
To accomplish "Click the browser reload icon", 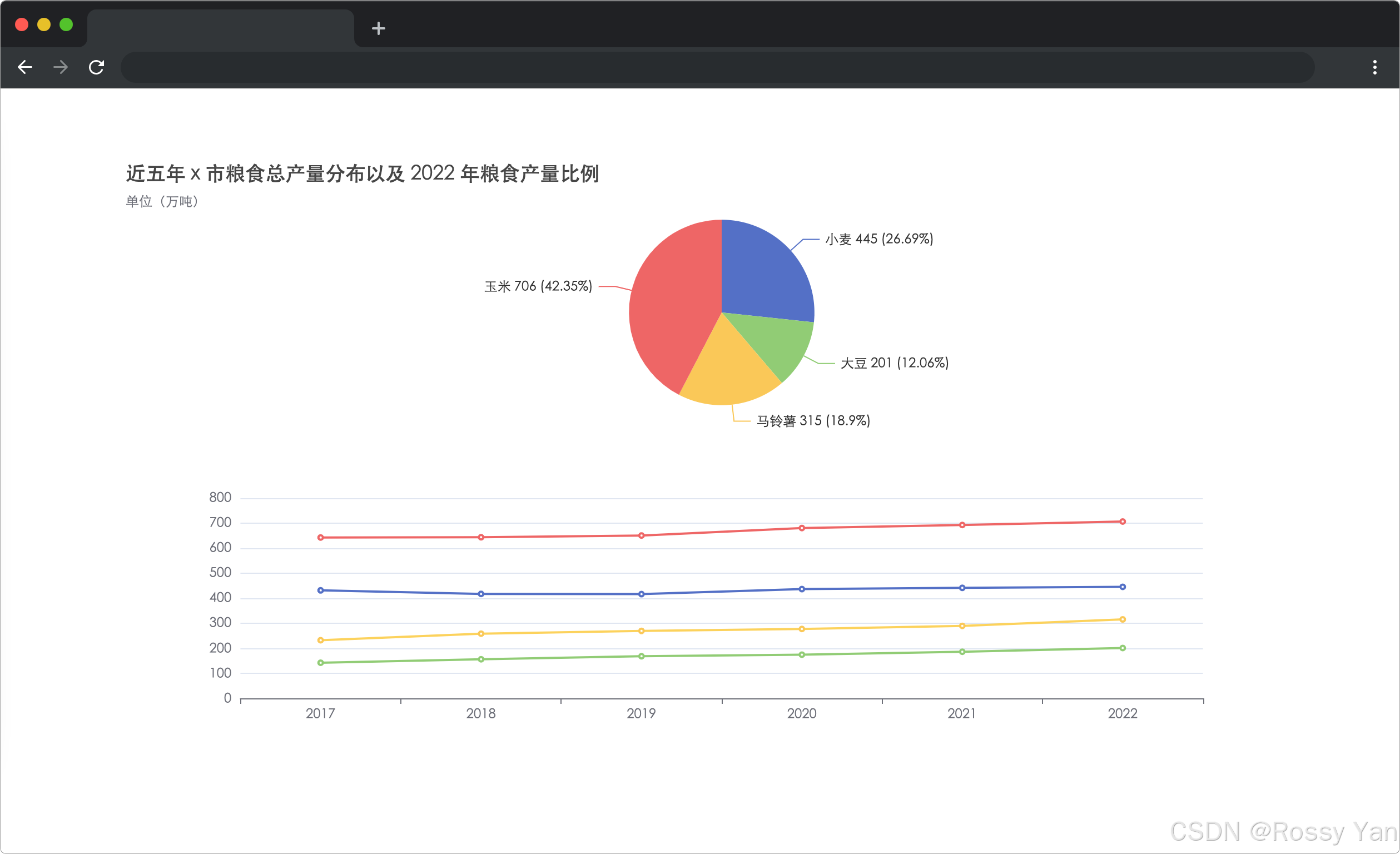I will tap(96, 67).
